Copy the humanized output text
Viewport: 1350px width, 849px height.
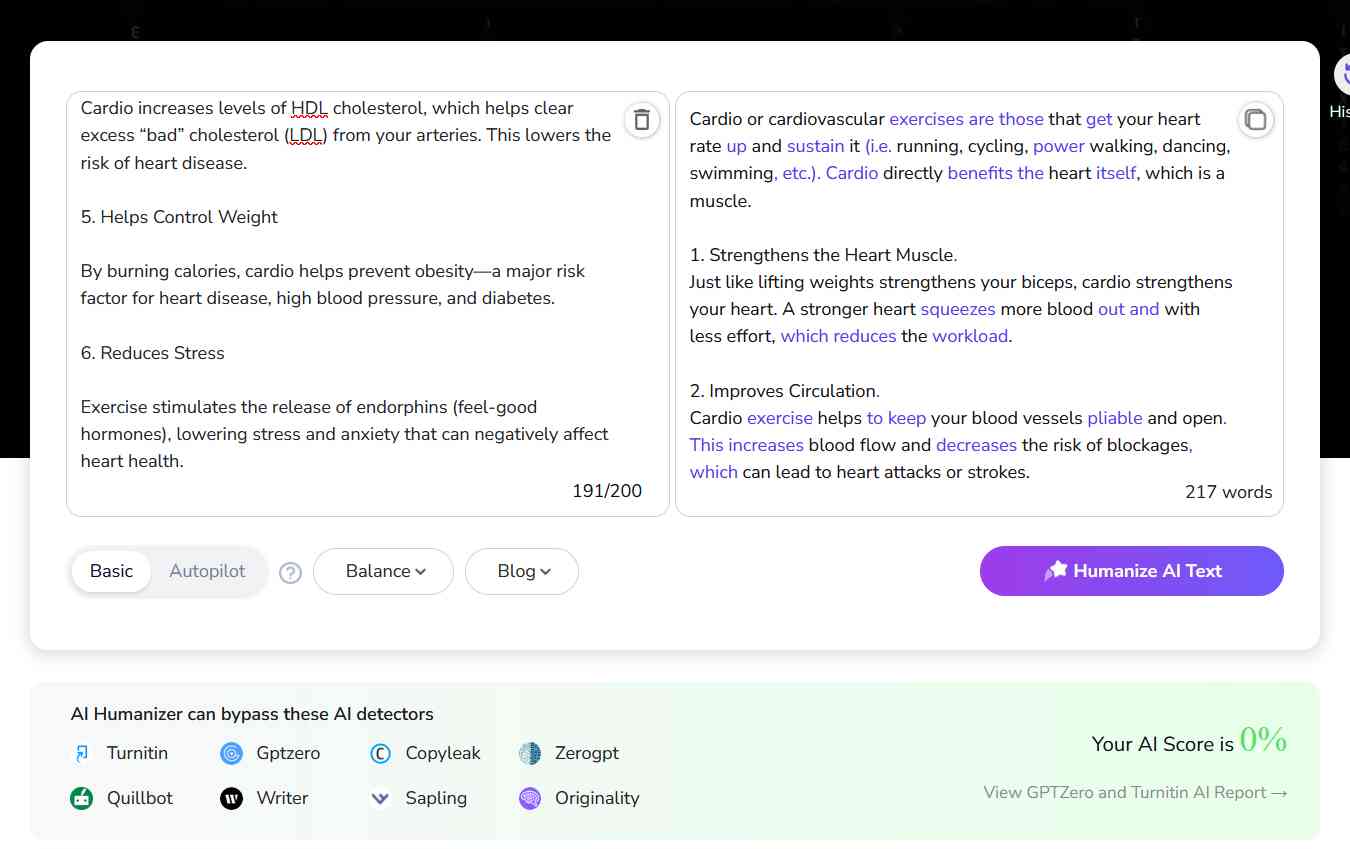[1256, 119]
